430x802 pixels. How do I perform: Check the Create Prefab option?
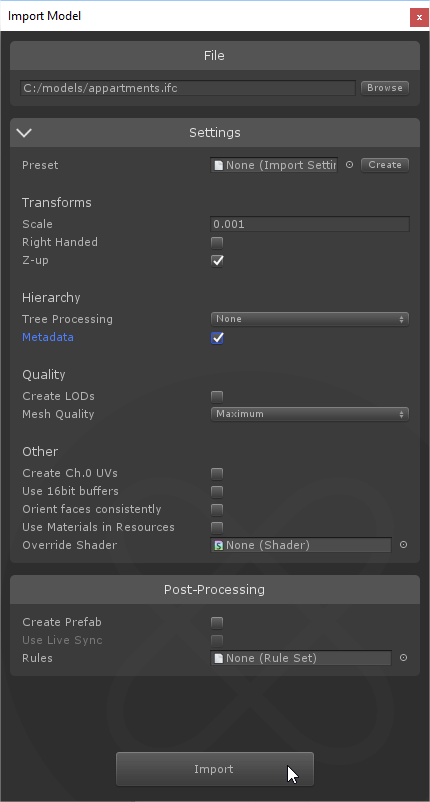tap(217, 623)
